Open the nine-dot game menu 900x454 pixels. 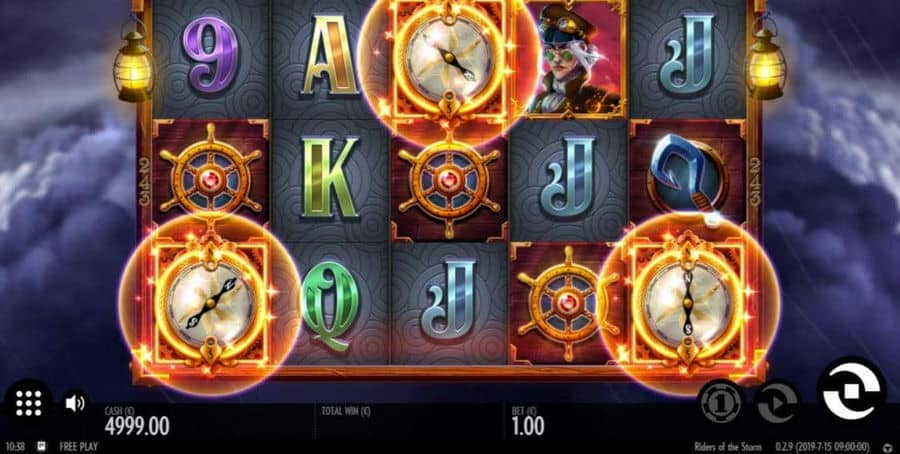click(x=28, y=404)
